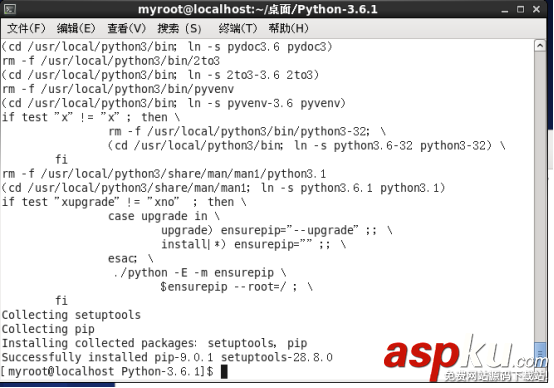The image size is (554, 388).
Task: Click the window title 'myroot@localhost'
Action: click(257, 9)
